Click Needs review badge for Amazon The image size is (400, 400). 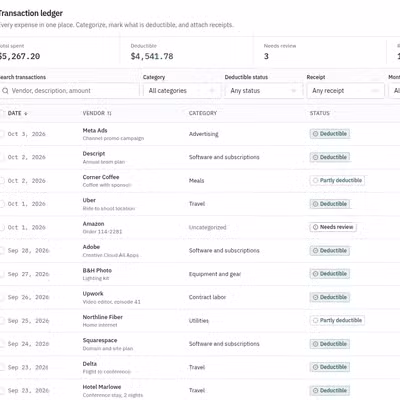333,227
